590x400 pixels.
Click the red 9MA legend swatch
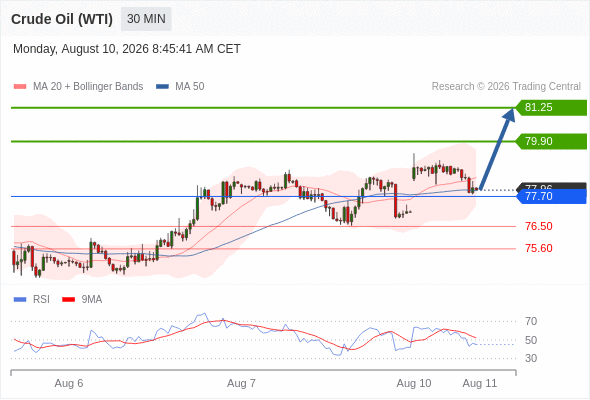pyautogui.click(x=68, y=300)
